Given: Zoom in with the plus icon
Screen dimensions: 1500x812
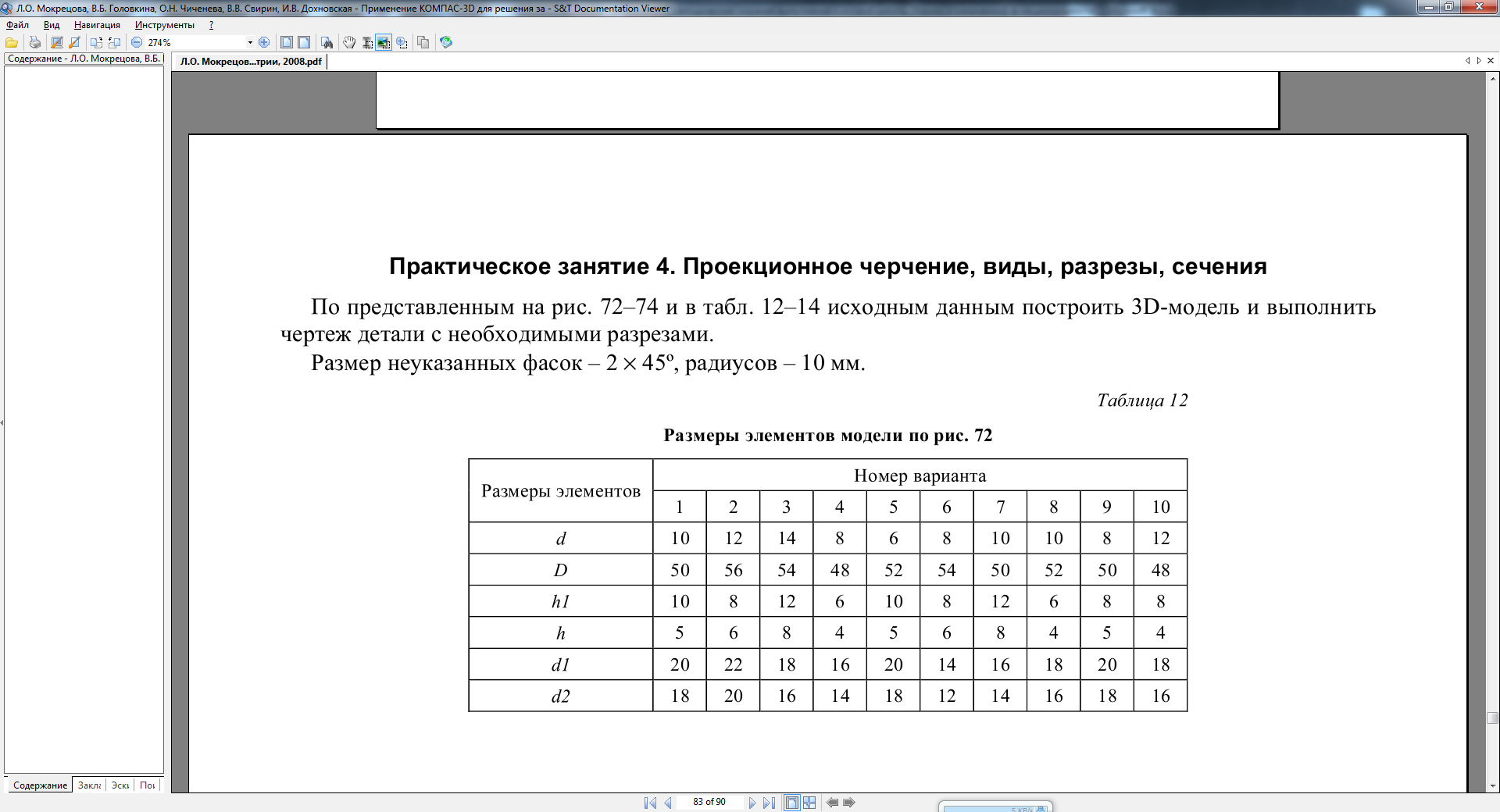Looking at the screenshot, I should pyautogui.click(x=264, y=42).
